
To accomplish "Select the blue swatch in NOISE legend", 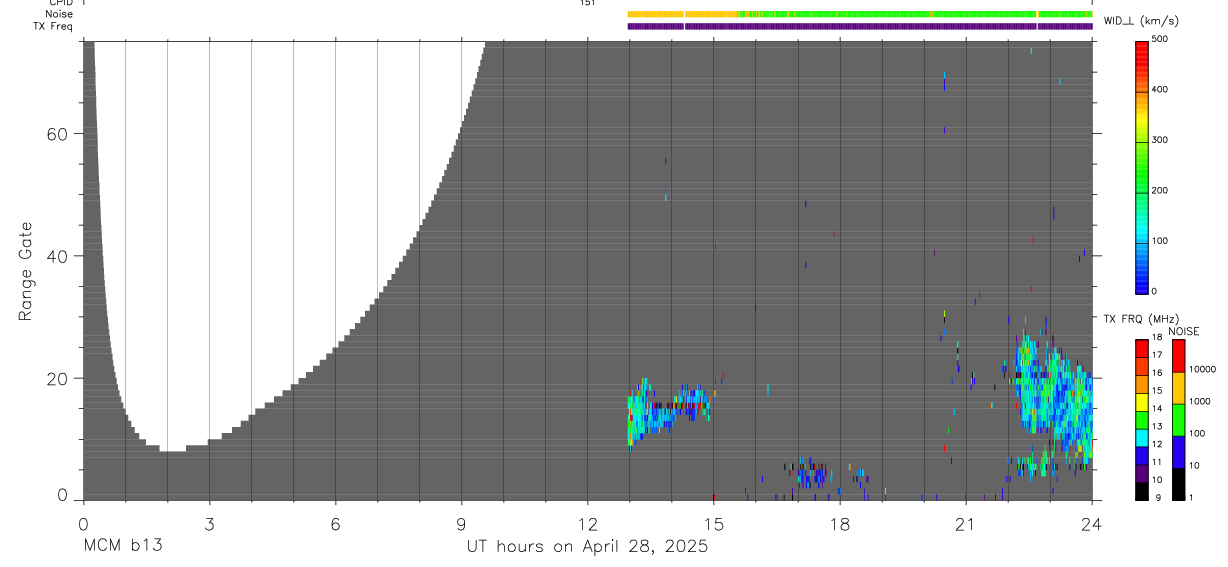I will [1178, 452].
